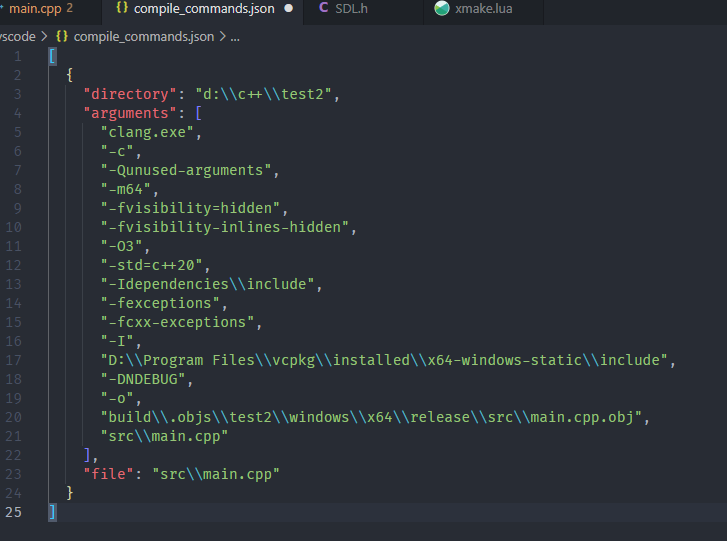This screenshot has height=541, width=727.
Task: Click the "-Idependencies\\include" argument
Action: coord(207,284)
